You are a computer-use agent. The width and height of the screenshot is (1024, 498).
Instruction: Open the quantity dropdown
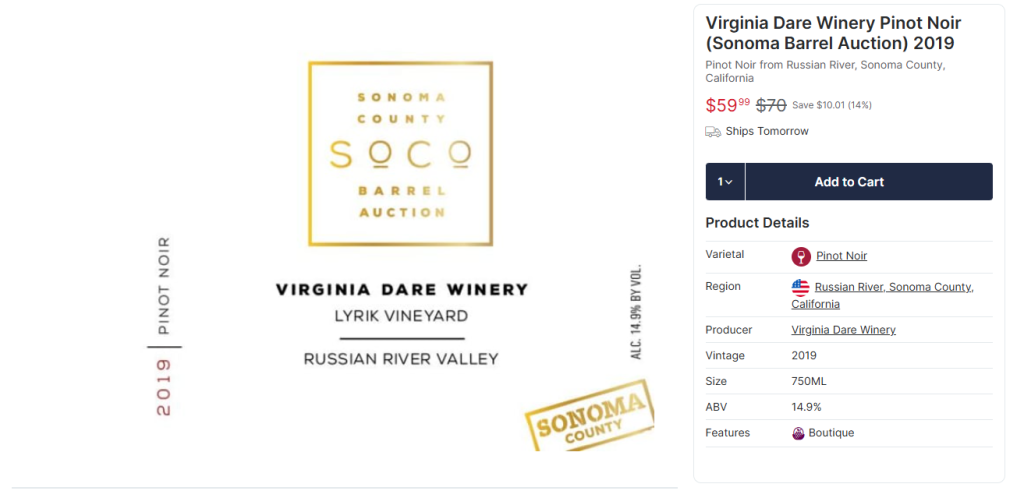pos(725,182)
